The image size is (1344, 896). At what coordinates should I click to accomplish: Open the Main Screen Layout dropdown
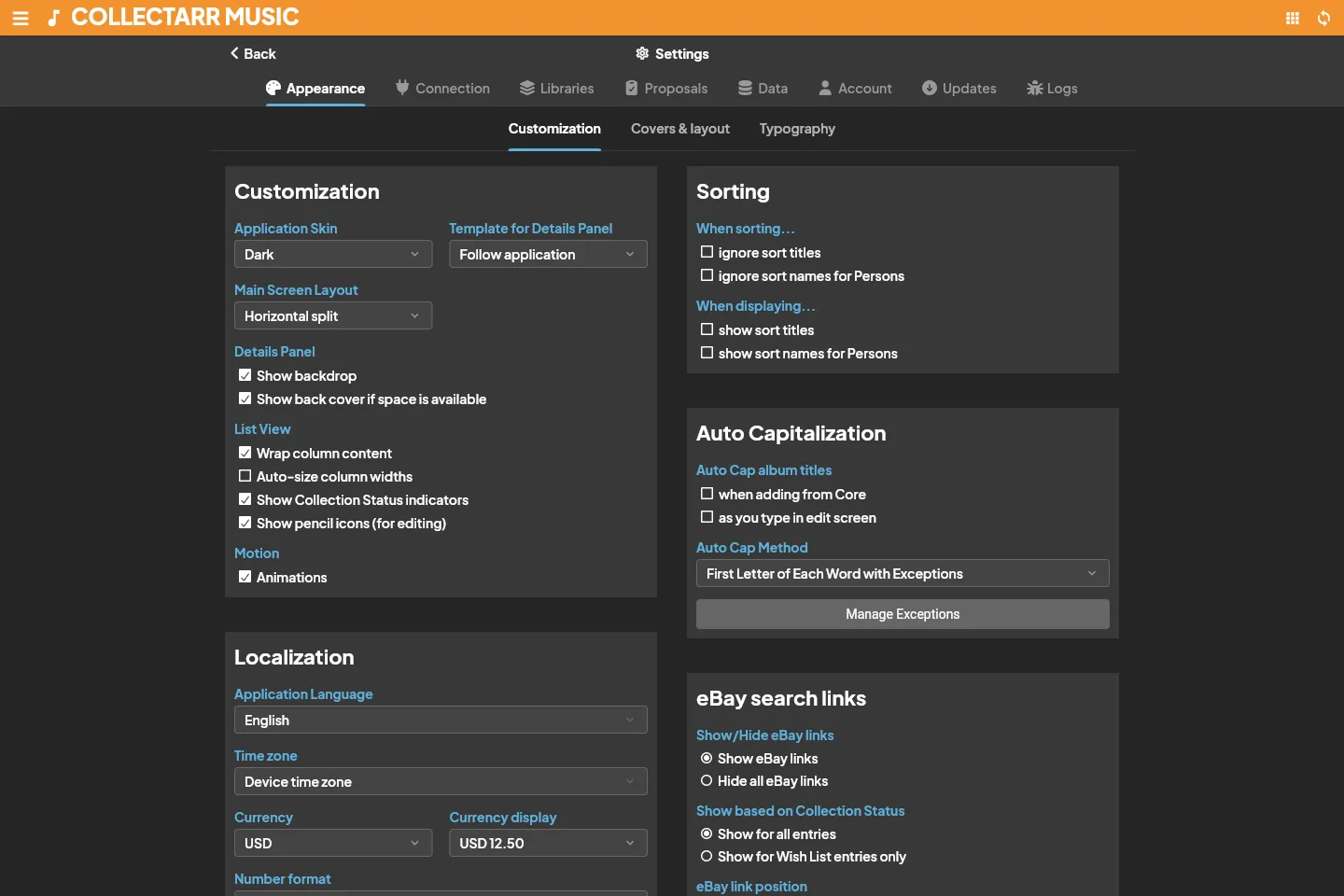[x=333, y=315]
